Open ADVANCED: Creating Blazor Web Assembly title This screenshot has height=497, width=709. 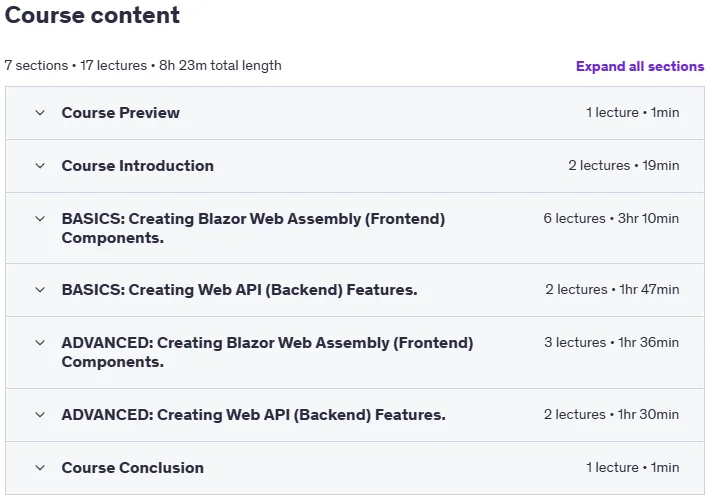(x=267, y=352)
